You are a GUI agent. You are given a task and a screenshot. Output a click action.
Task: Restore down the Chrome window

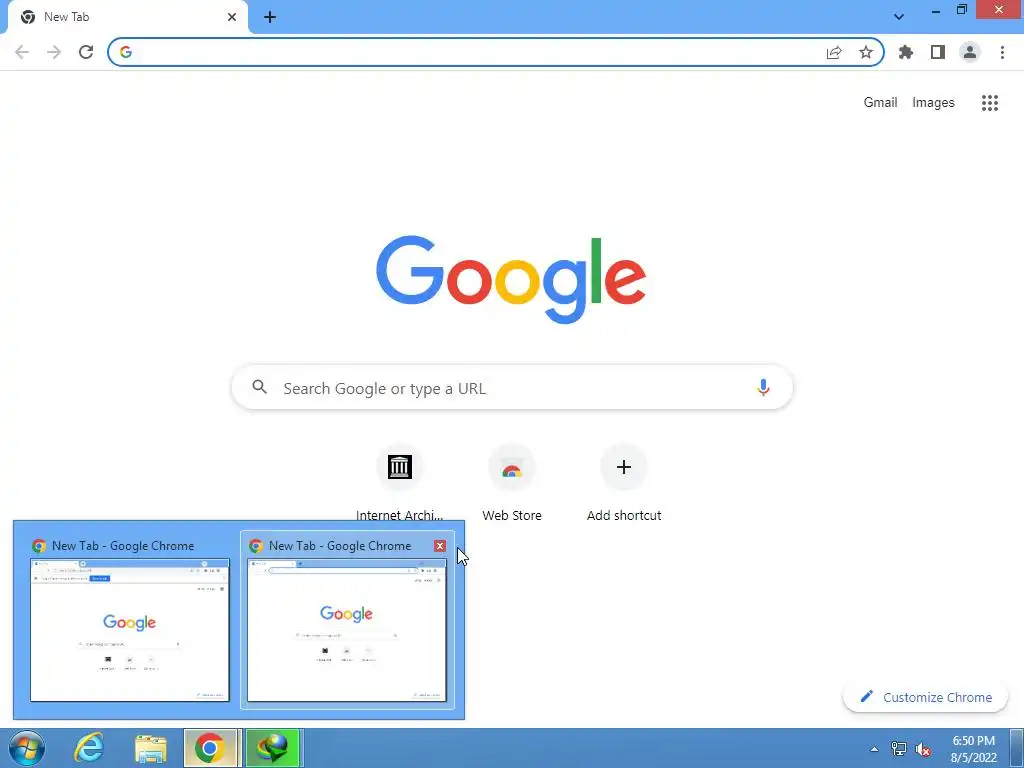point(961,10)
